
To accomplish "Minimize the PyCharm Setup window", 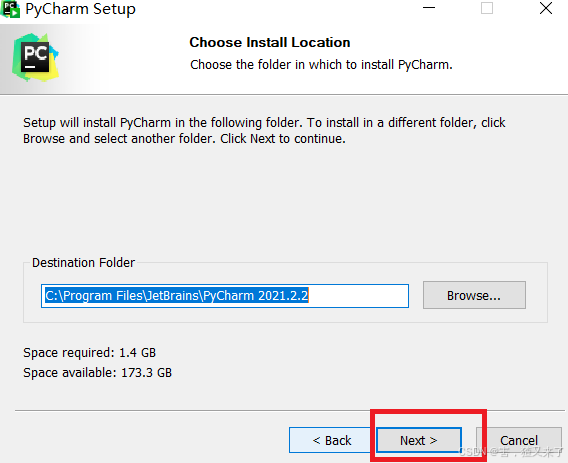I will click(x=429, y=8).
